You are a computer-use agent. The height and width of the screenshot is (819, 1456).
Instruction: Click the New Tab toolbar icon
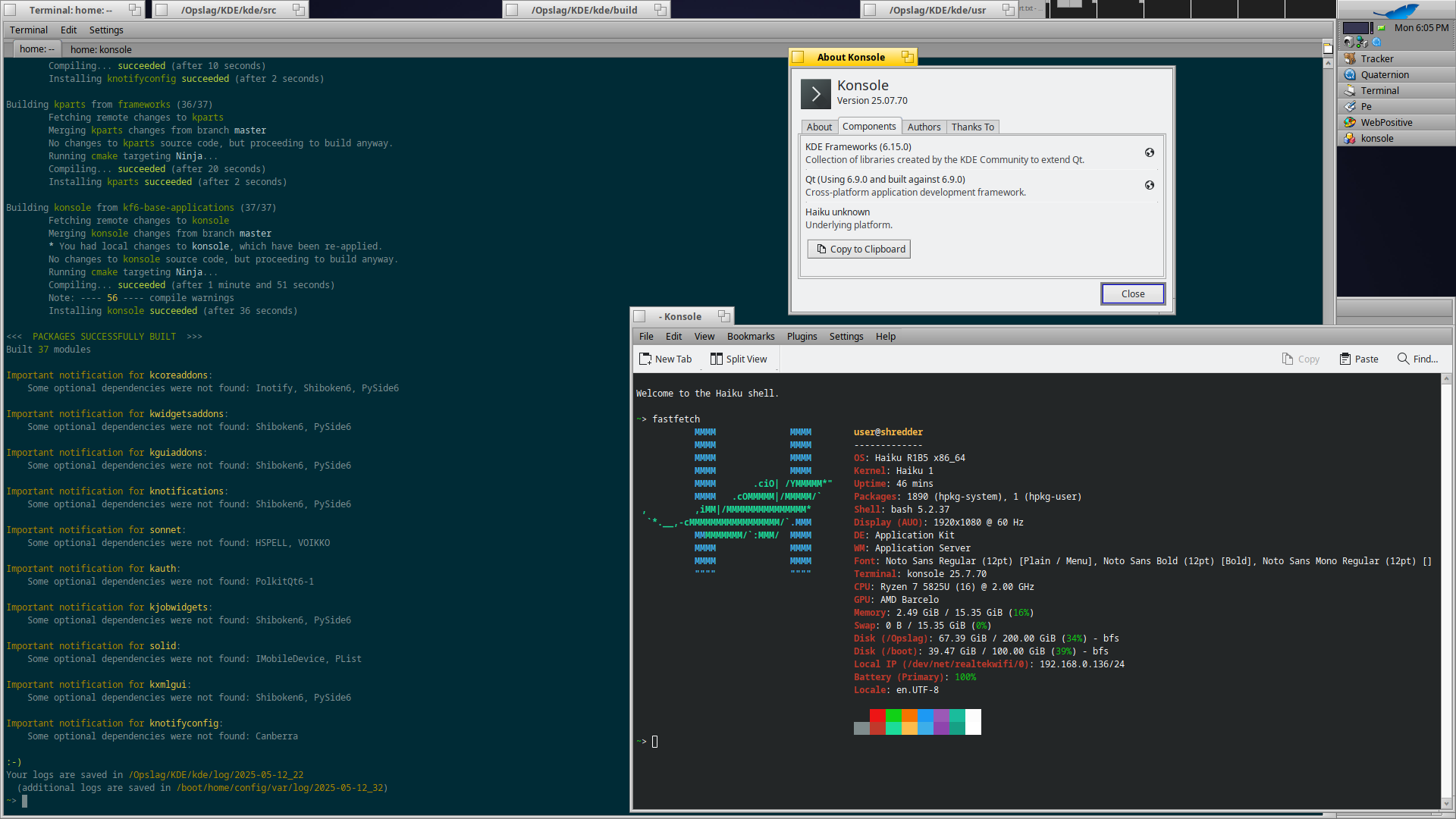click(645, 359)
